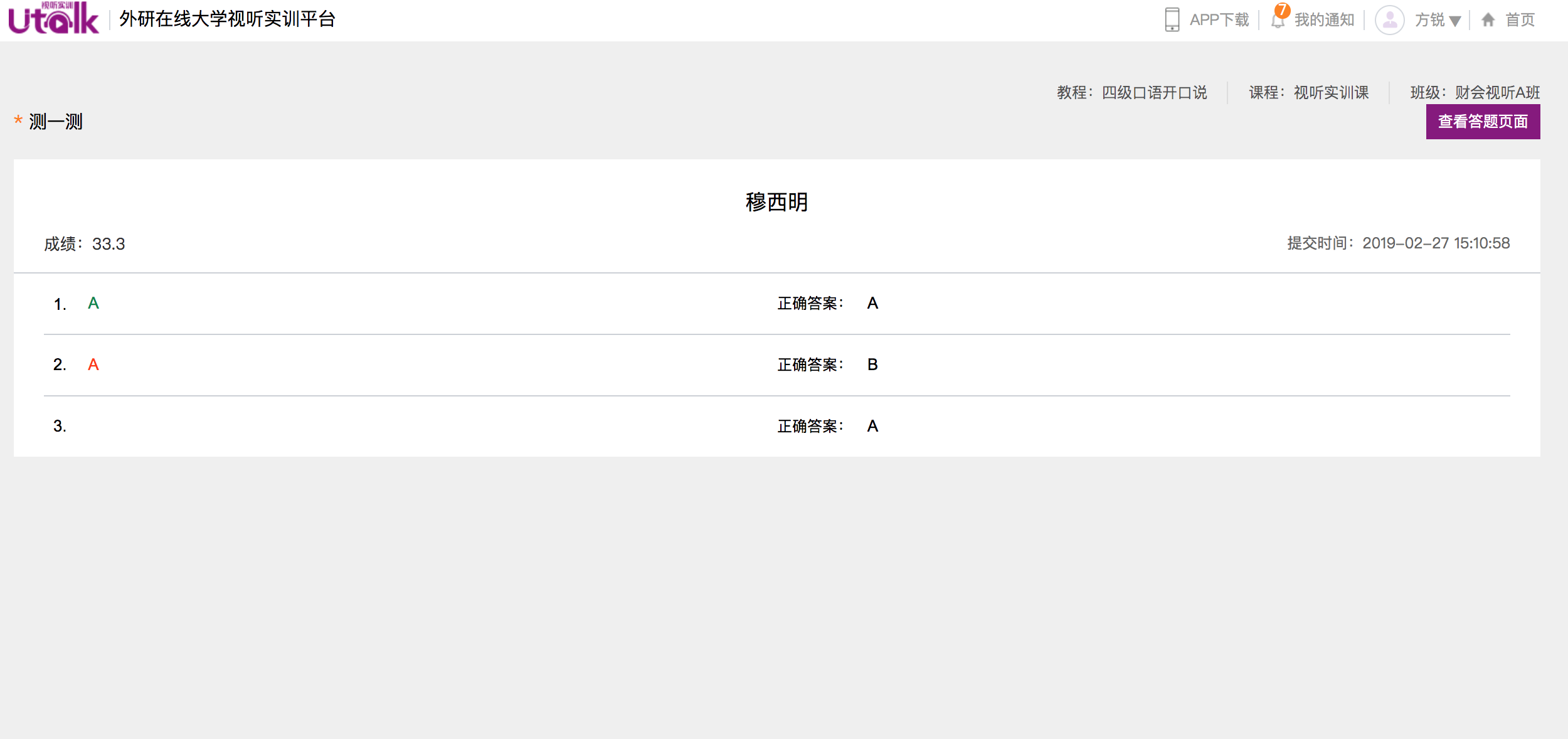
Task: Select the green answer A of question 1
Action: [93, 304]
